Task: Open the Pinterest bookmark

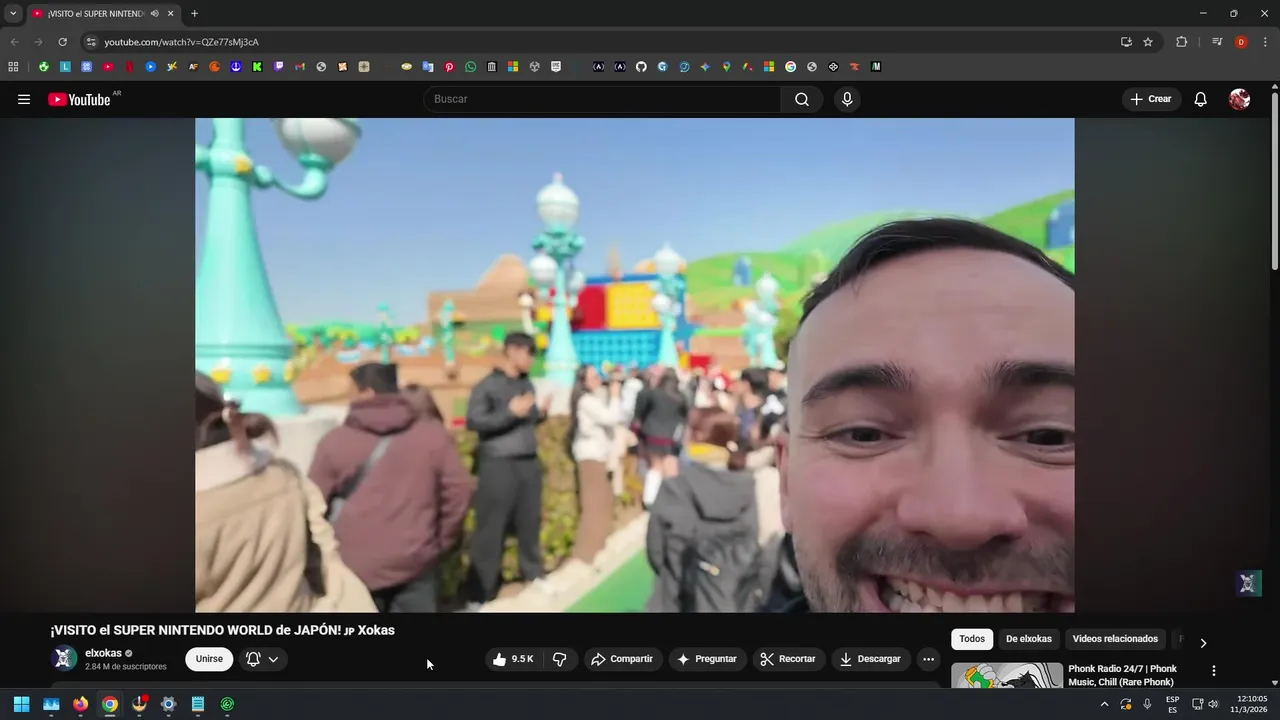Action: [x=449, y=67]
